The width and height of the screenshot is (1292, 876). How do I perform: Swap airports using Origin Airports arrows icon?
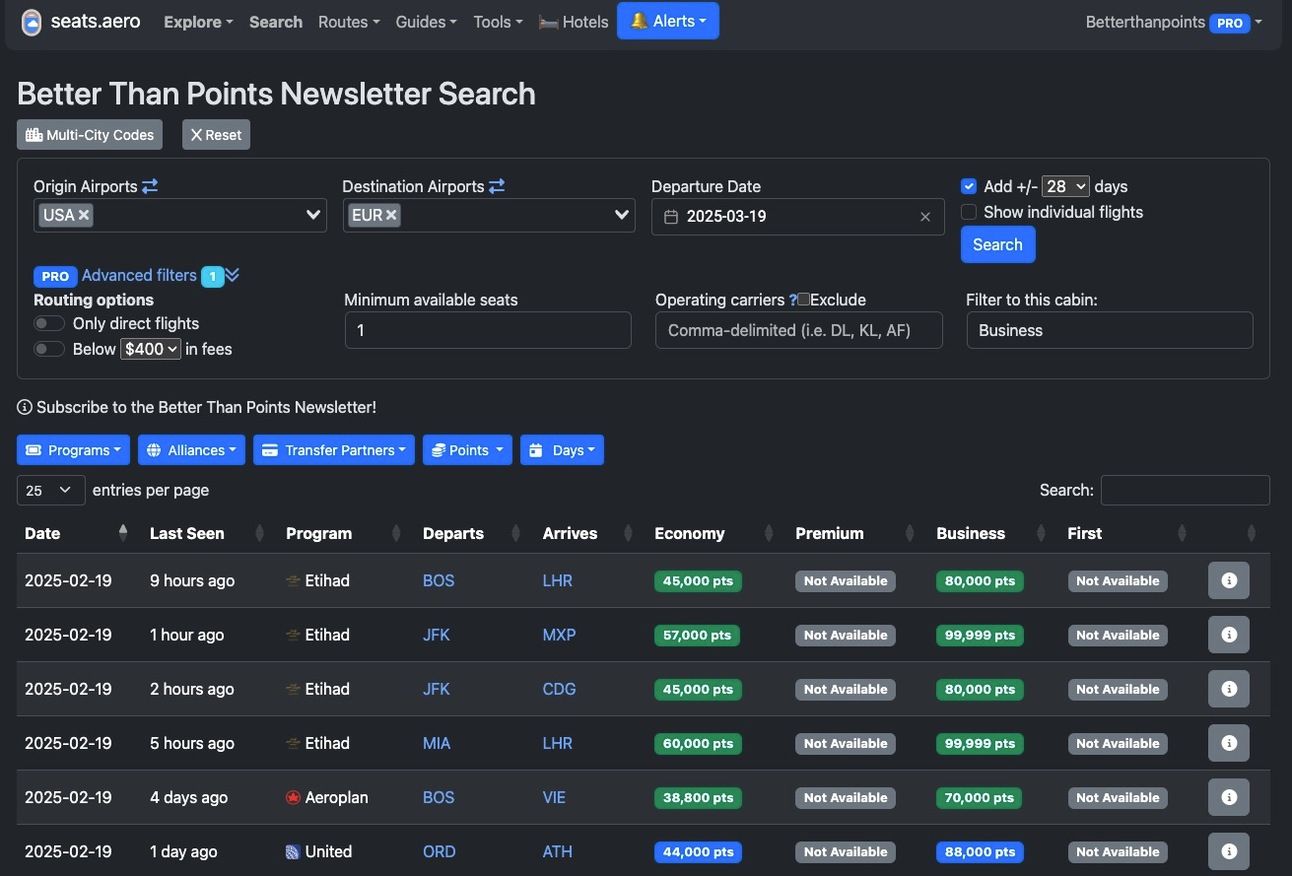click(150, 186)
